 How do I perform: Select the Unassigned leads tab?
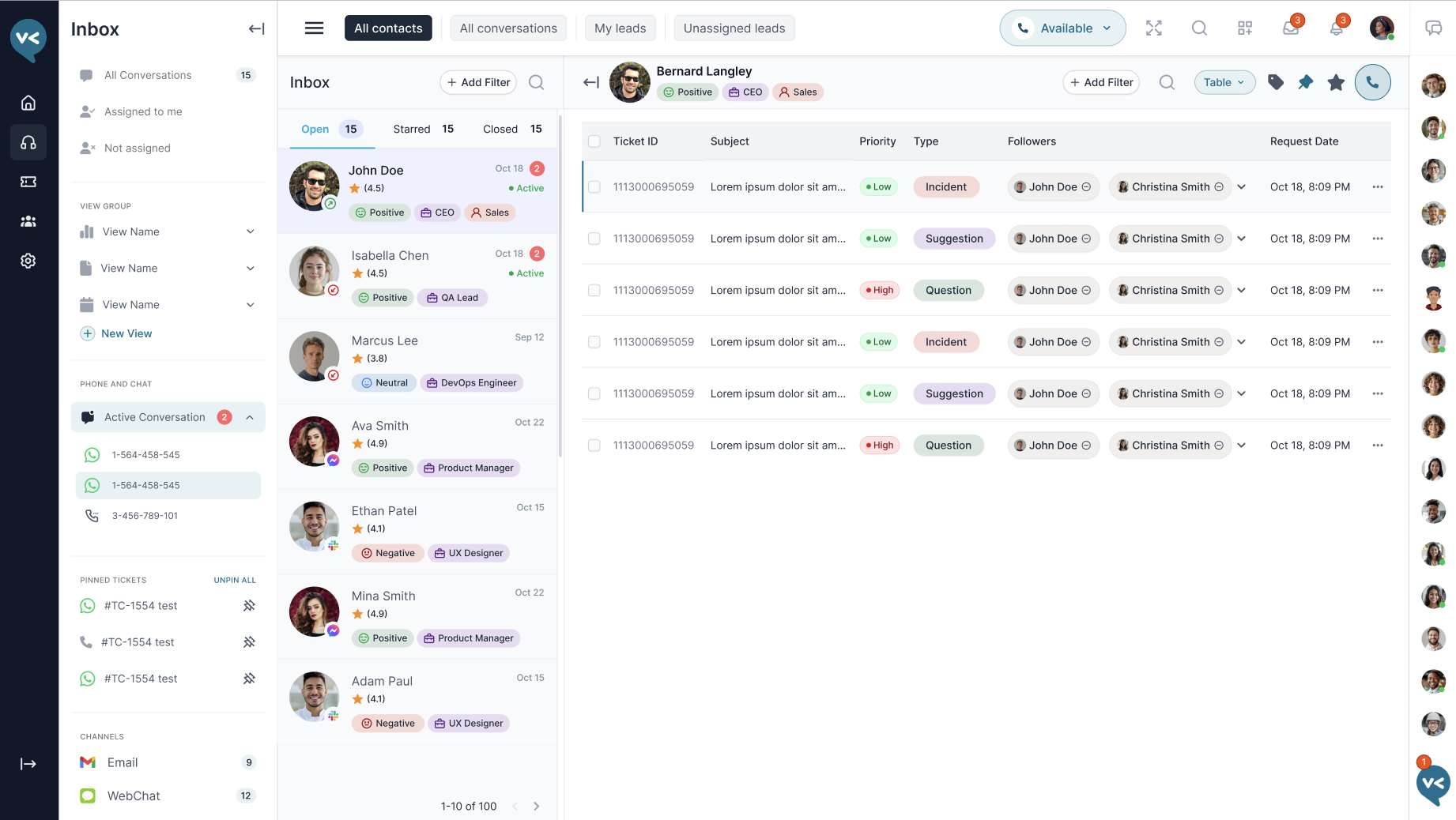[734, 28]
